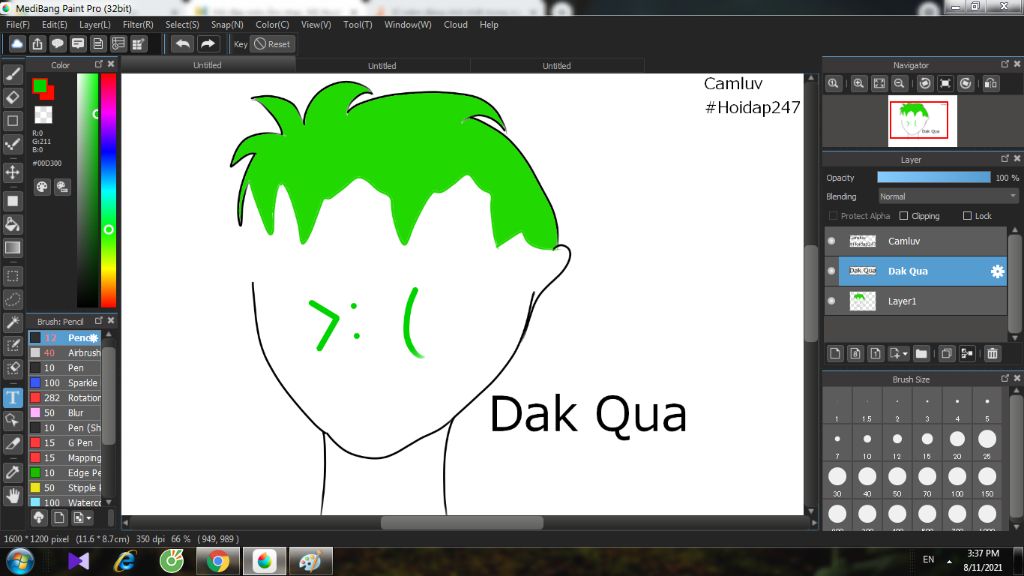Add a new layer folder
Image resolution: width=1024 pixels, height=576 pixels.
921,353
